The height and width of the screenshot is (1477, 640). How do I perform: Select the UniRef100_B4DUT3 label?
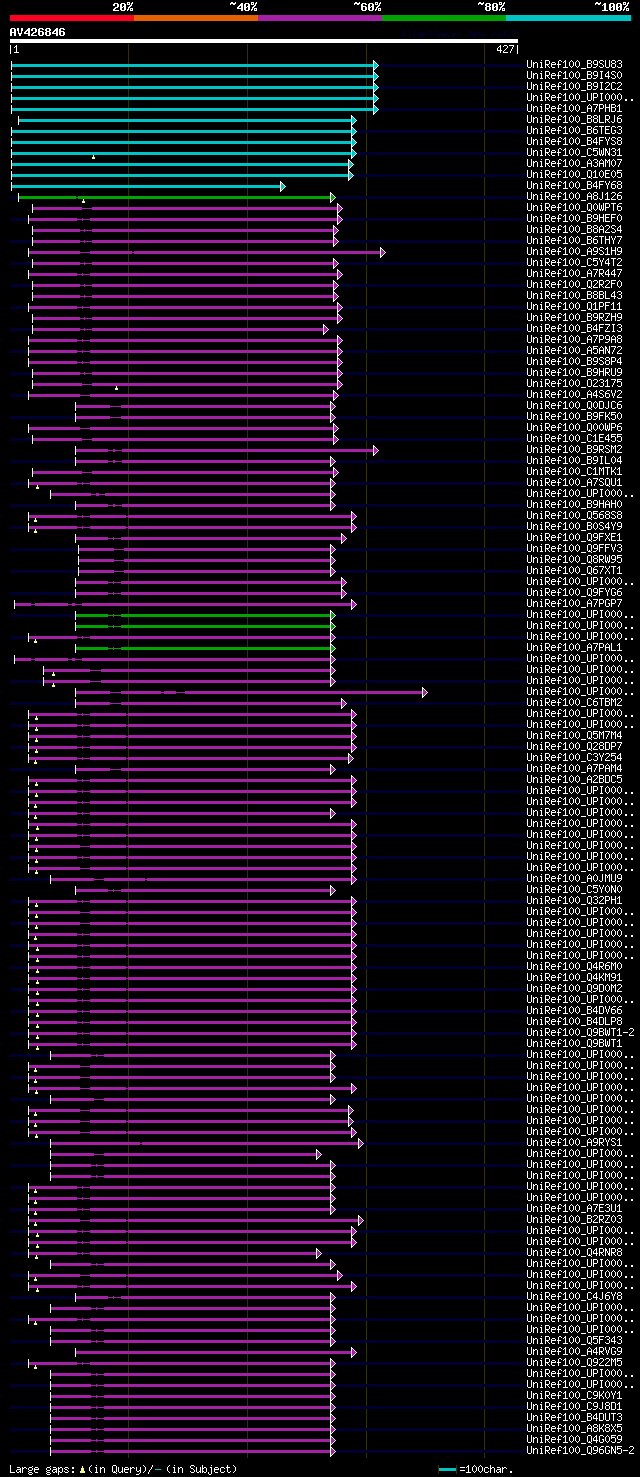pos(574,1418)
